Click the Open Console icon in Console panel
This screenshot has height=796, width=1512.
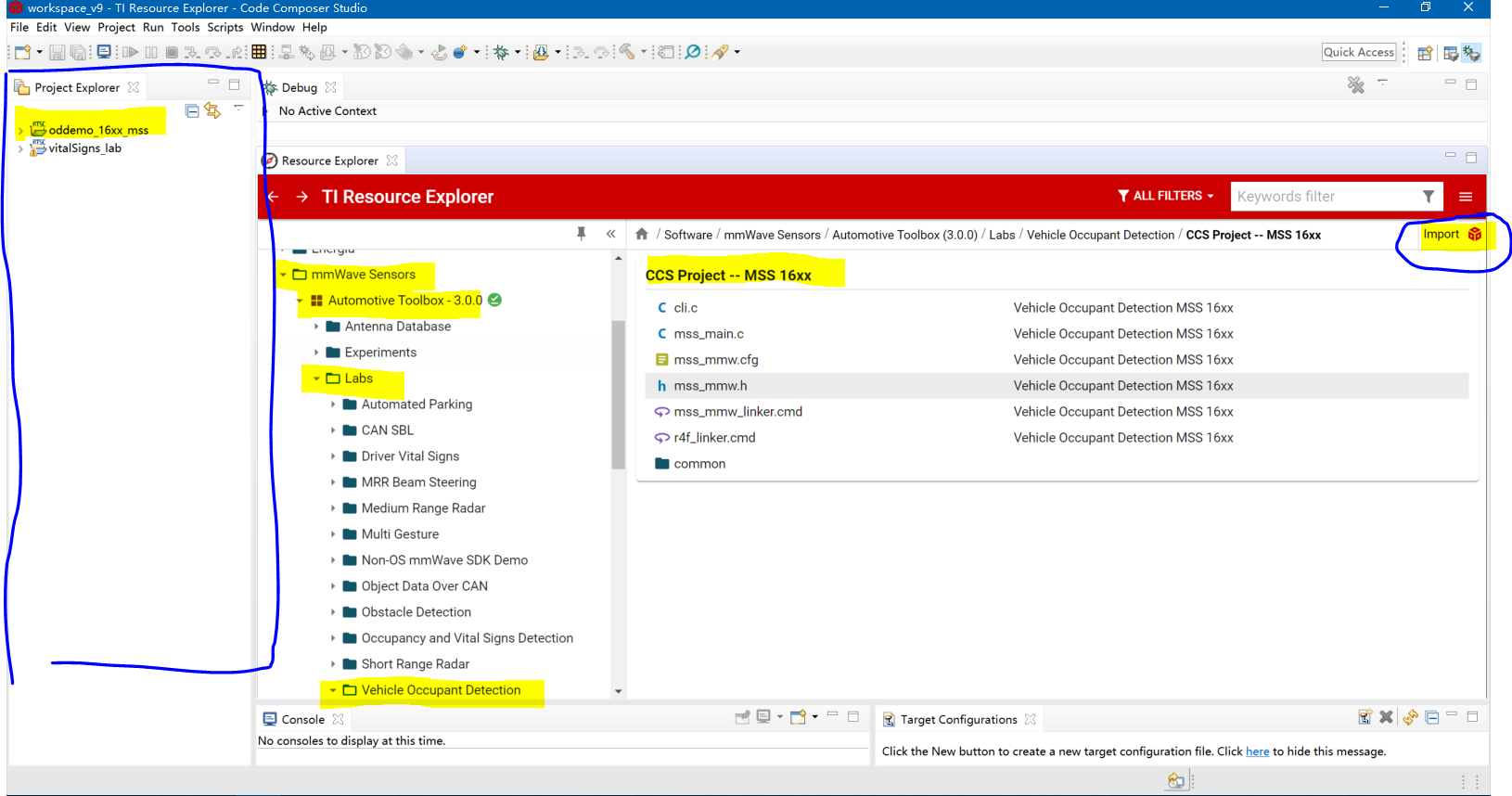(798, 717)
